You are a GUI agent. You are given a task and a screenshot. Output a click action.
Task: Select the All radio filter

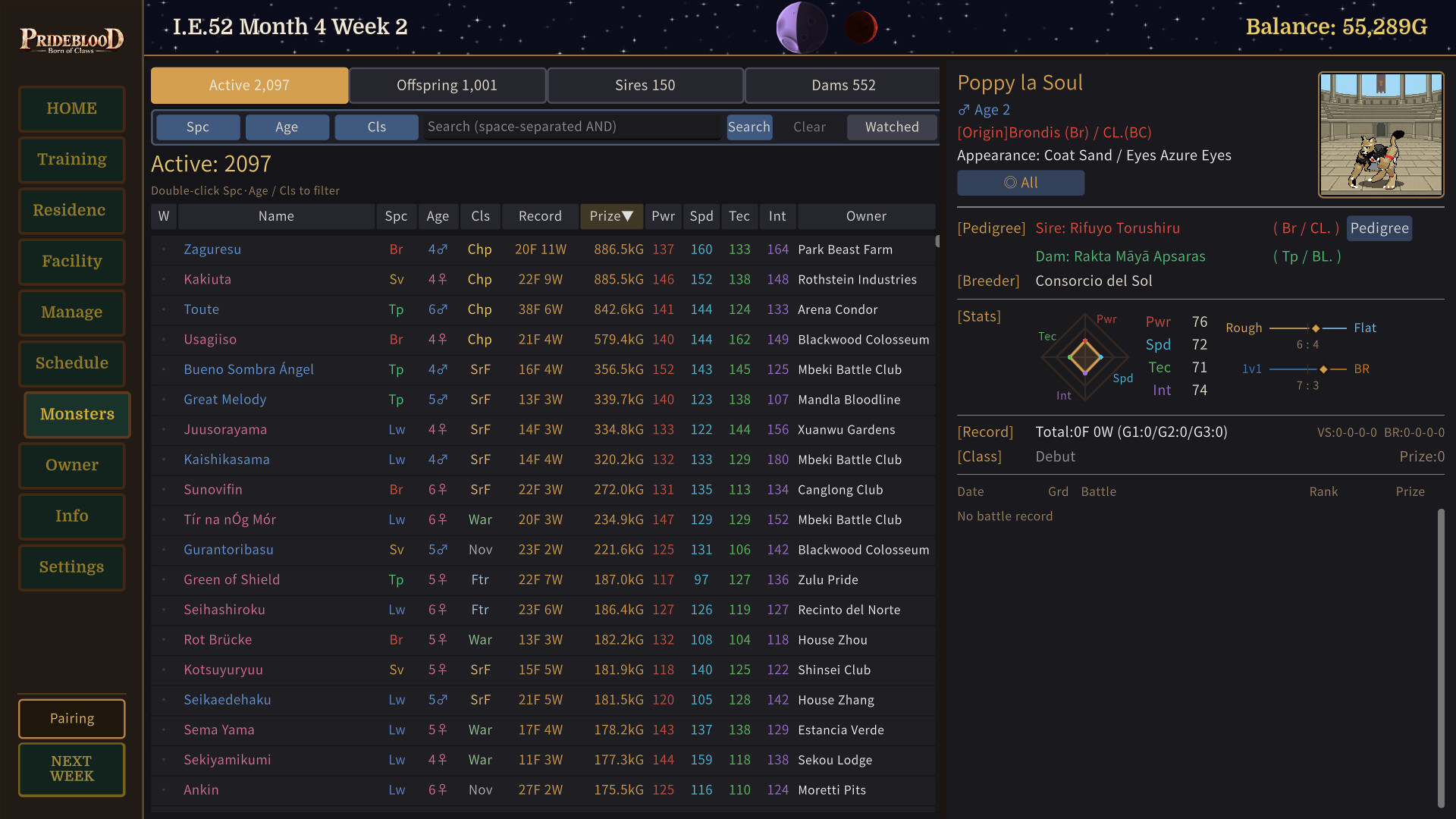click(x=1020, y=183)
